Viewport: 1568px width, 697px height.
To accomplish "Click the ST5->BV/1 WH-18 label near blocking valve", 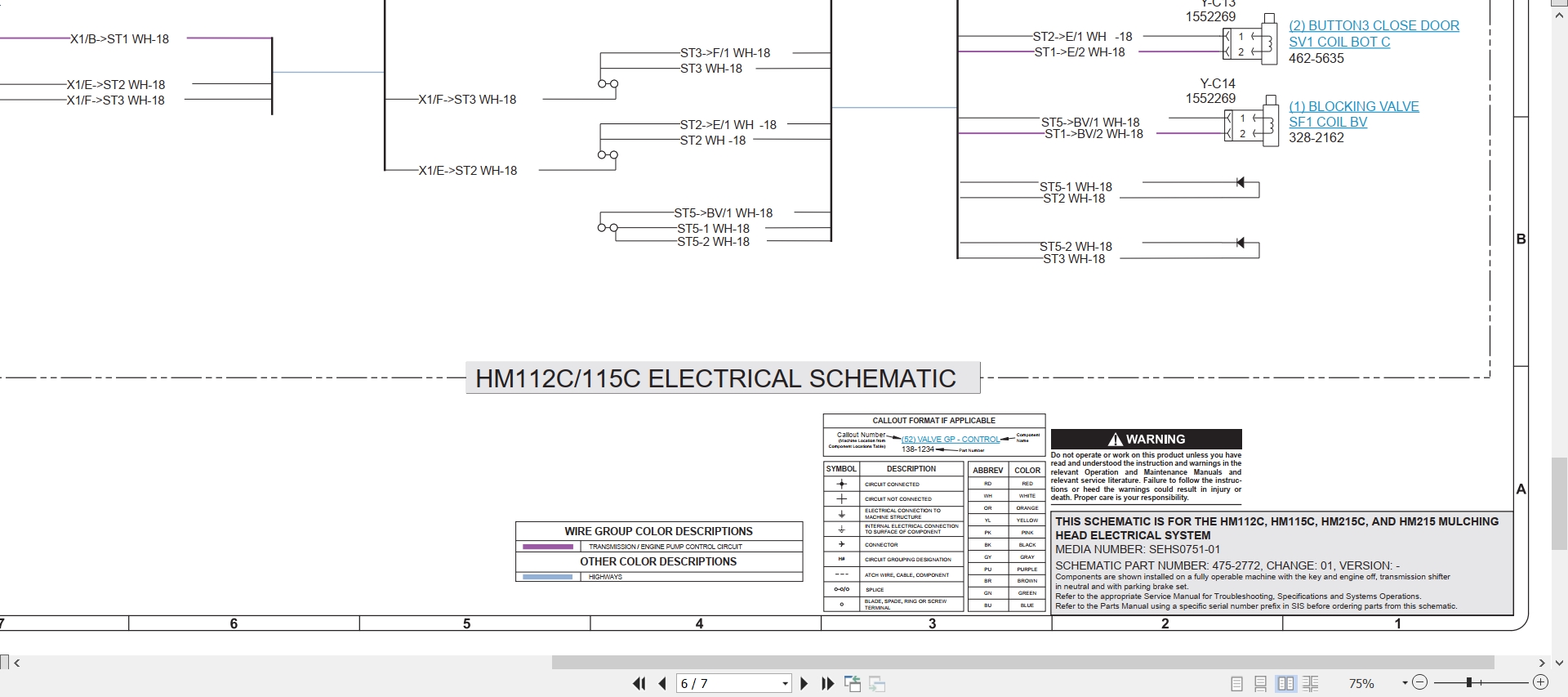I will click(1090, 122).
